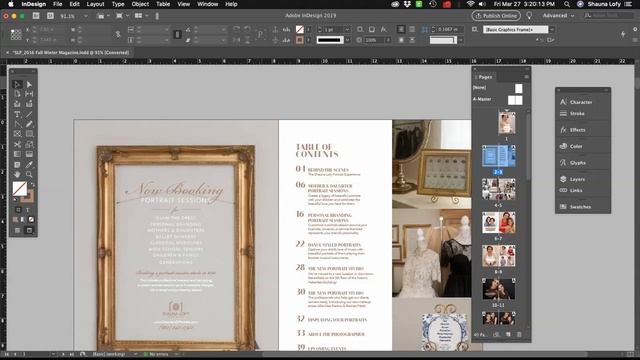
Task: Select the Free Transform tool
Action: pyautogui.click(x=29, y=144)
